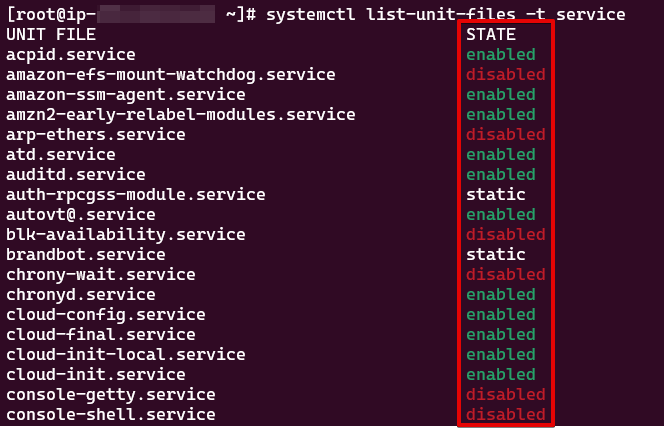
Task: Click the STATE column header
Action: click(491, 34)
